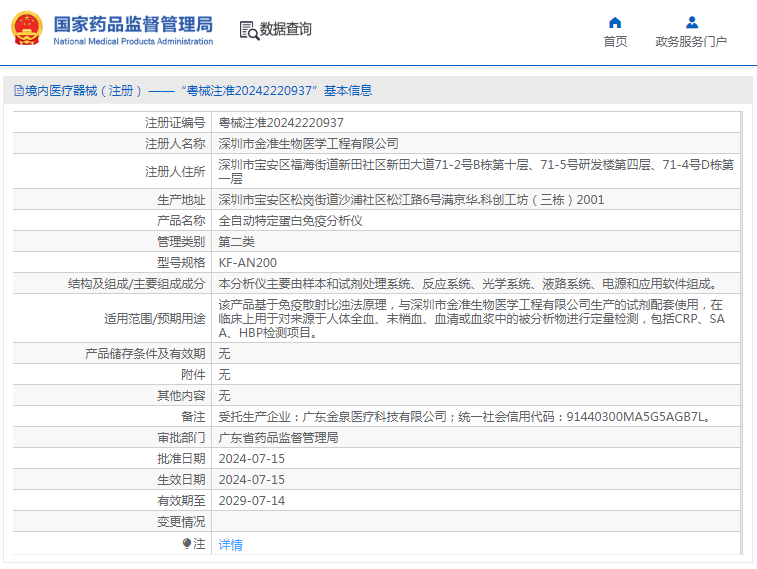
Task: Select the registrant name 深圳市金准生物医学工程有限公司
Action: (x=308, y=143)
